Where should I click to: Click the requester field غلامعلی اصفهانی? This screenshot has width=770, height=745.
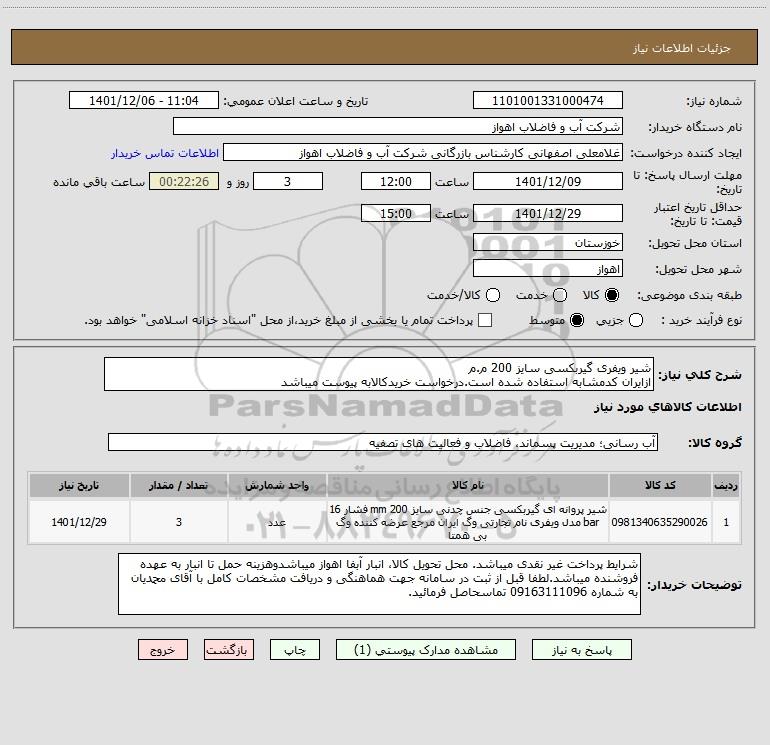click(423, 153)
